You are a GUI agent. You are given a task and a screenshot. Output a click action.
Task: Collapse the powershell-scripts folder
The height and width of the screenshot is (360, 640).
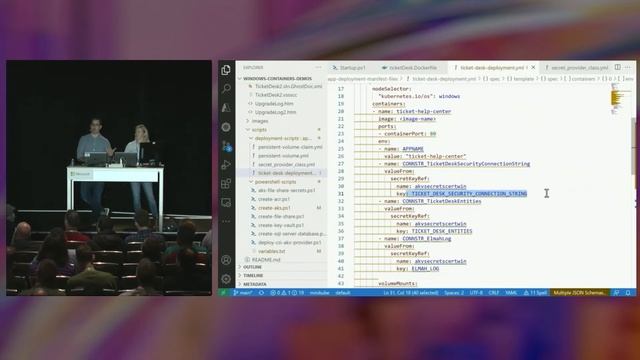(276, 182)
